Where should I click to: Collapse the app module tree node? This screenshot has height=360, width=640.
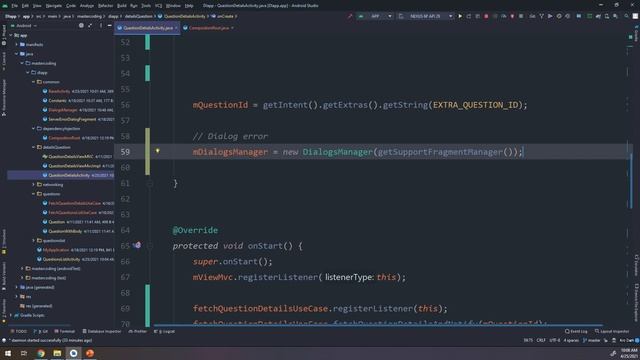click(x=11, y=35)
